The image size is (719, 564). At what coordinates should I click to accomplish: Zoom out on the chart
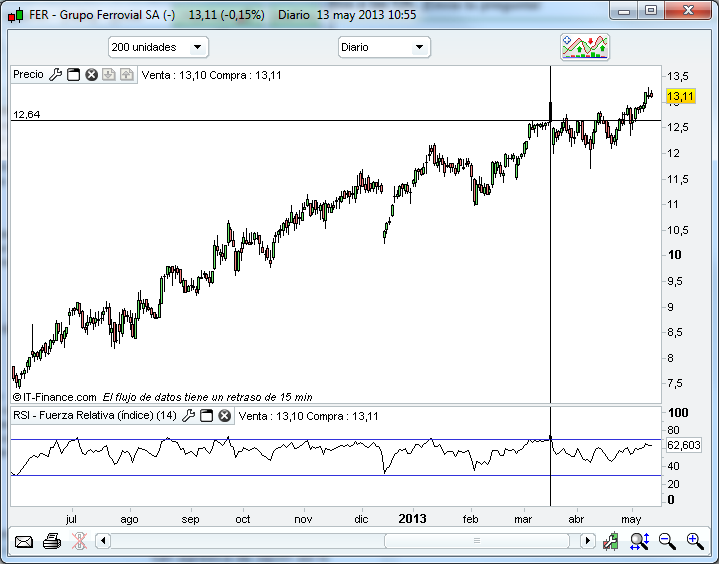tap(666, 542)
